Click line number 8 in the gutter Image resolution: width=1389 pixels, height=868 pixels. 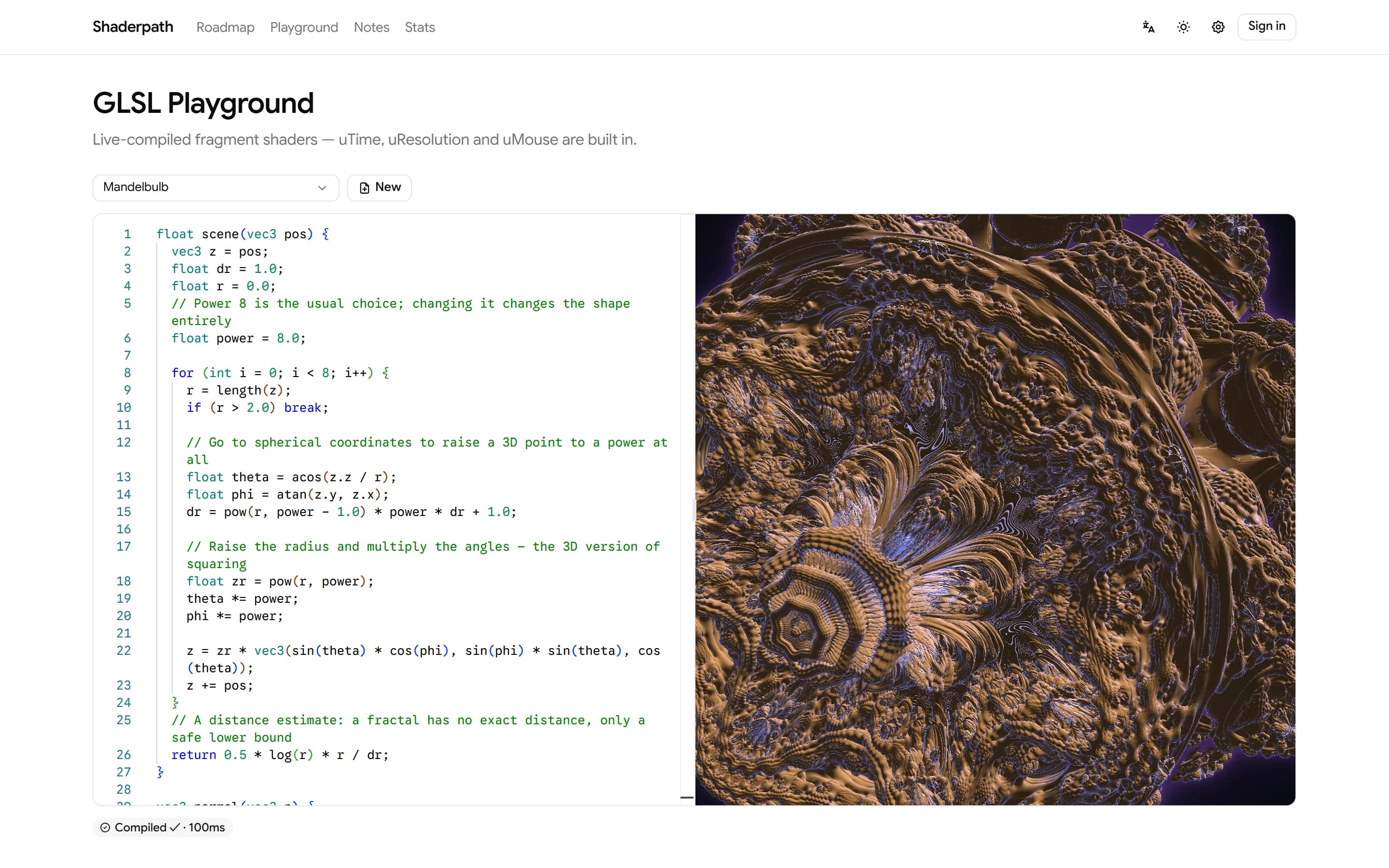127,373
